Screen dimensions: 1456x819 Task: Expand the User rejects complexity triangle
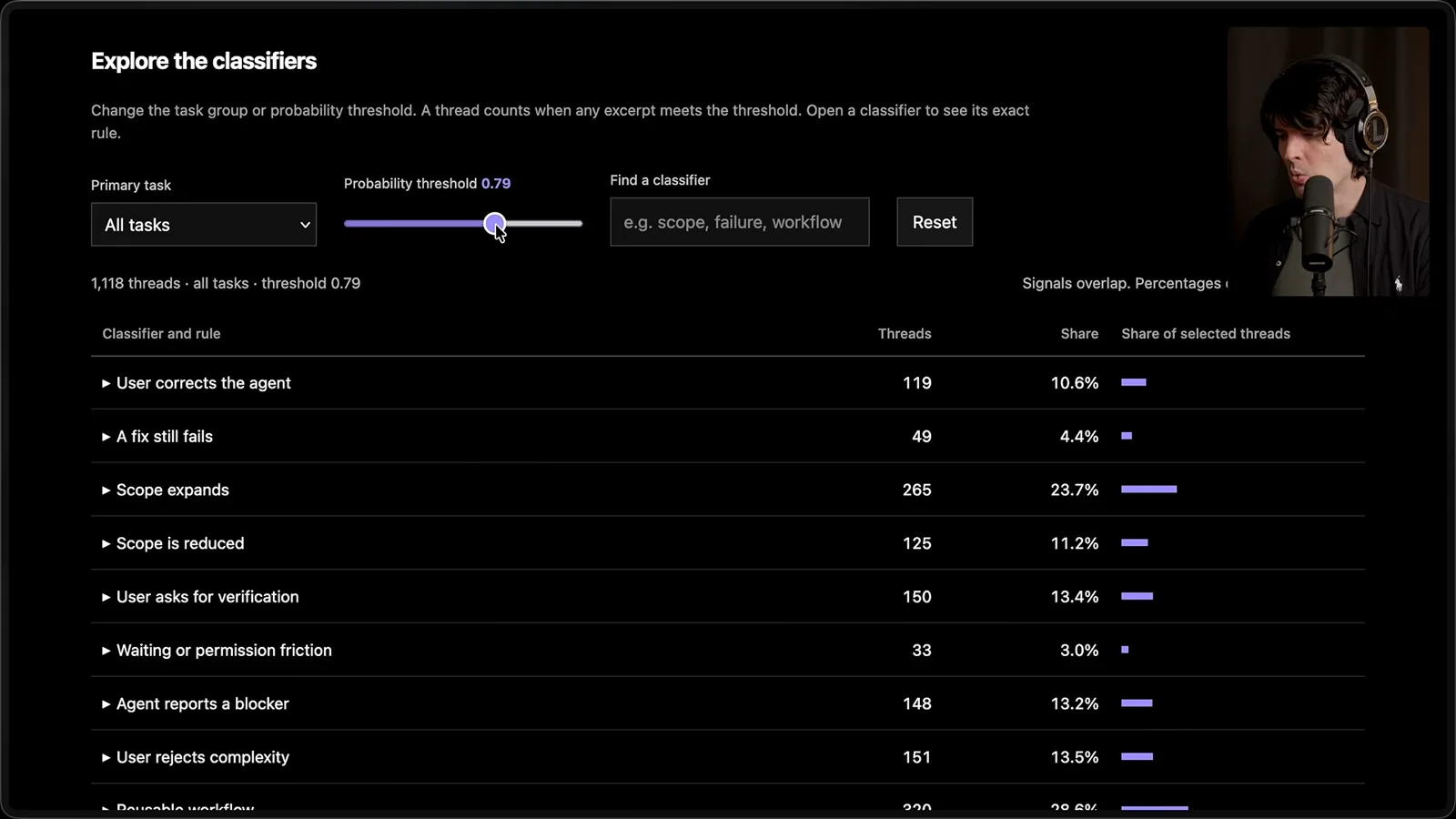pyautogui.click(x=106, y=758)
